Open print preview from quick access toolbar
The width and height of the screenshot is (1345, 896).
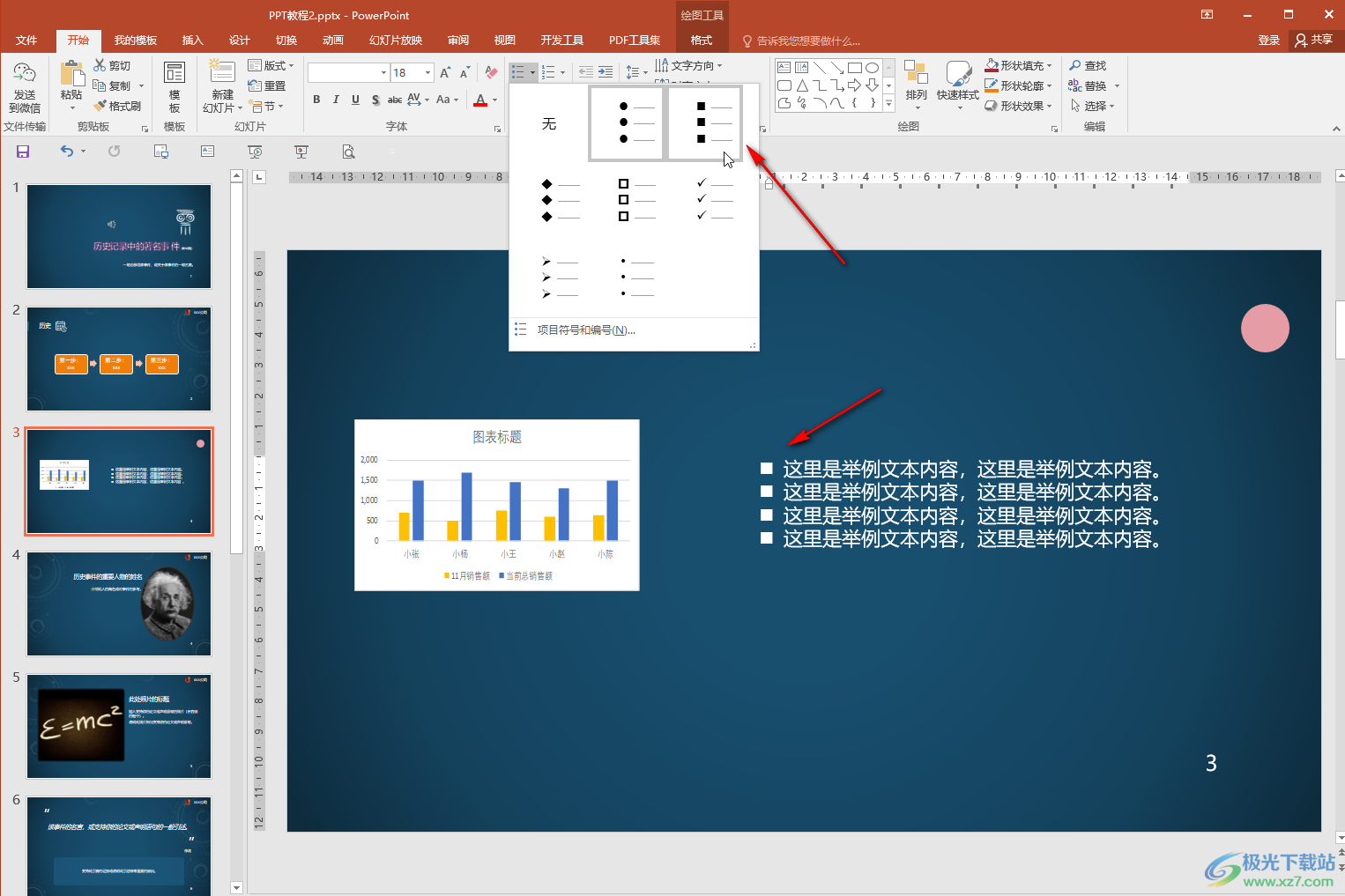(x=349, y=152)
